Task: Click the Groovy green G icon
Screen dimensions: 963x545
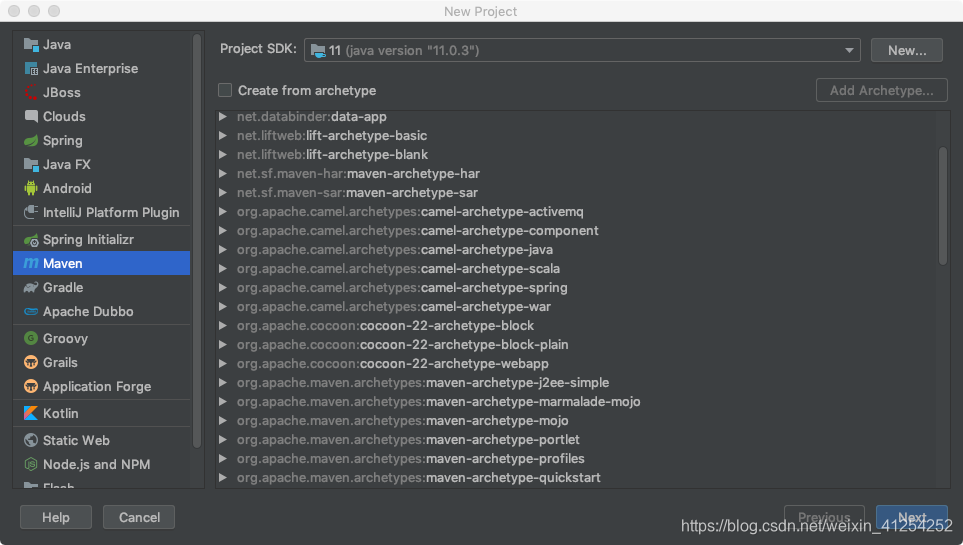Action: pyautogui.click(x=31, y=338)
